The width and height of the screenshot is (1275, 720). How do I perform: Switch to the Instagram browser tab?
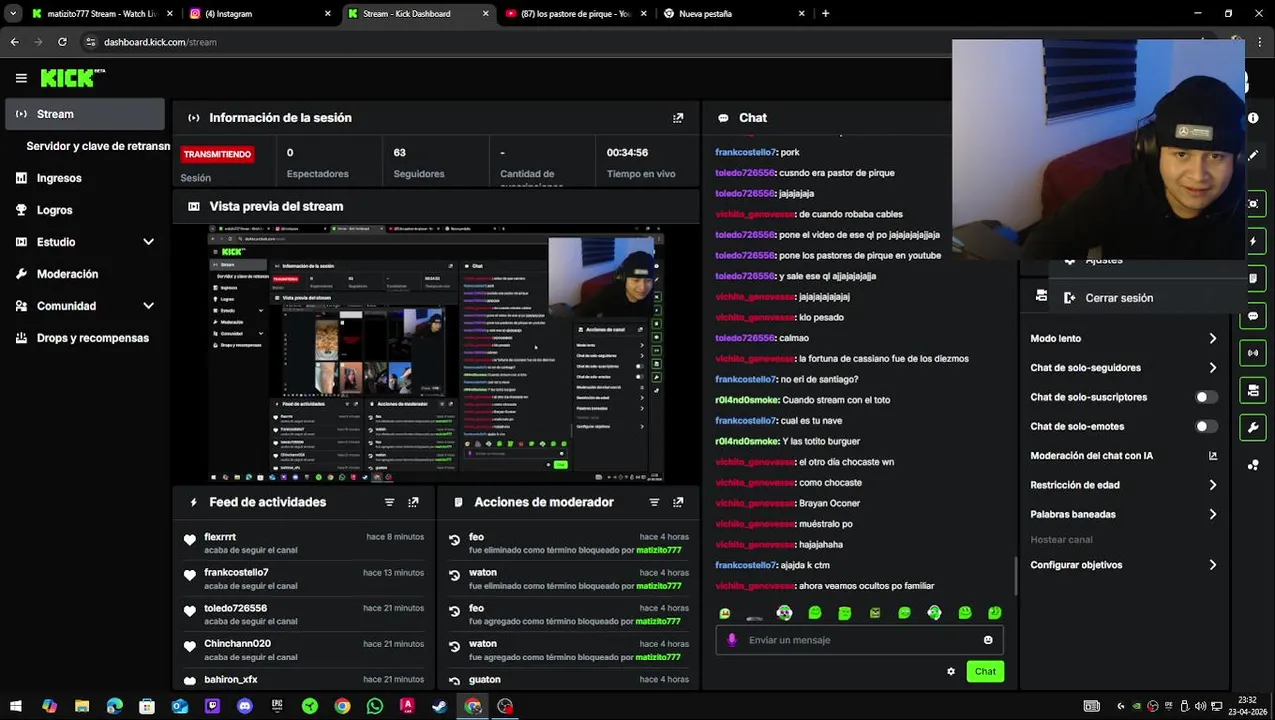click(260, 14)
